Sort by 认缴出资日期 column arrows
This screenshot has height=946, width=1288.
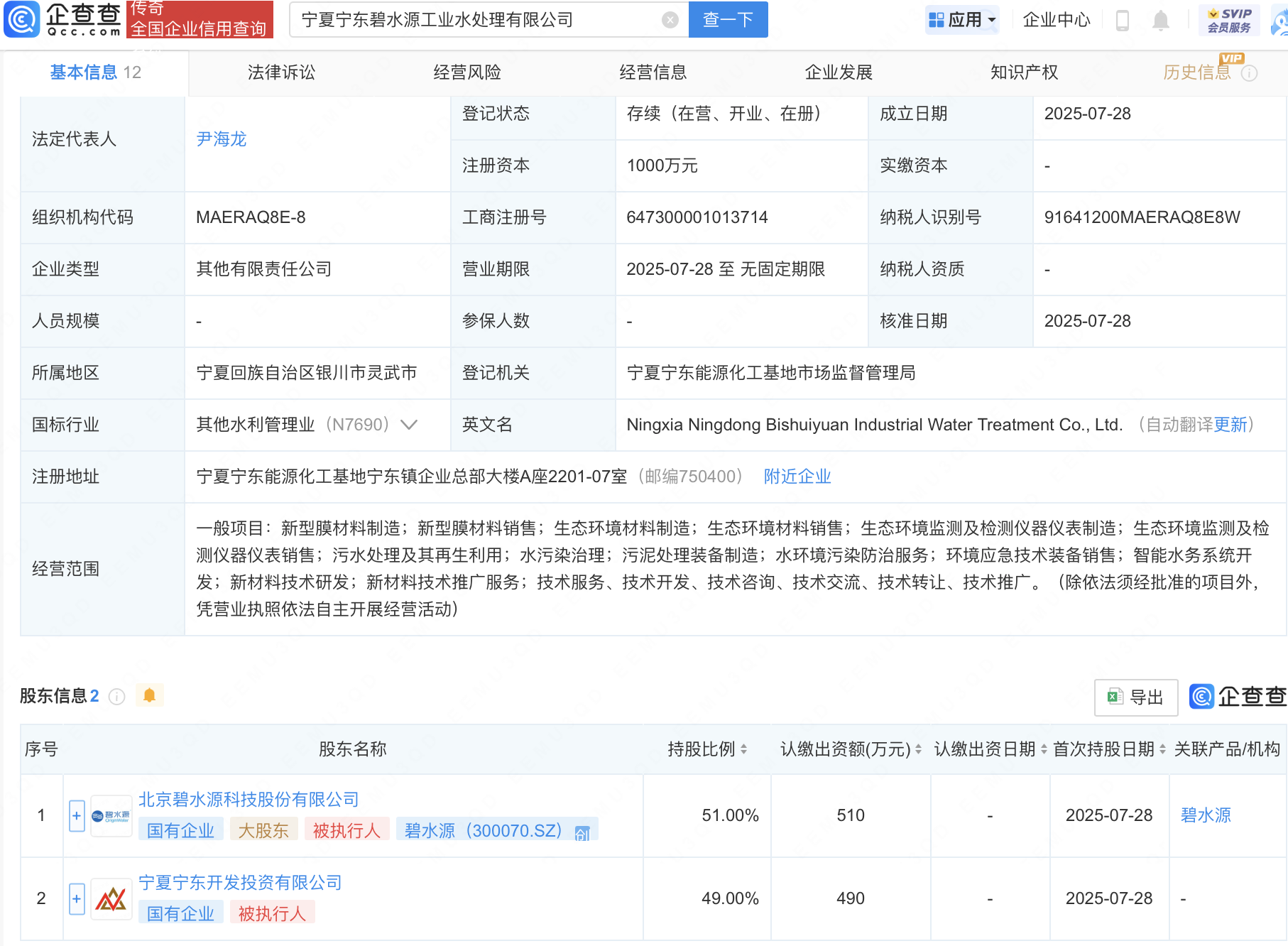pyautogui.click(x=1044, y=749)
